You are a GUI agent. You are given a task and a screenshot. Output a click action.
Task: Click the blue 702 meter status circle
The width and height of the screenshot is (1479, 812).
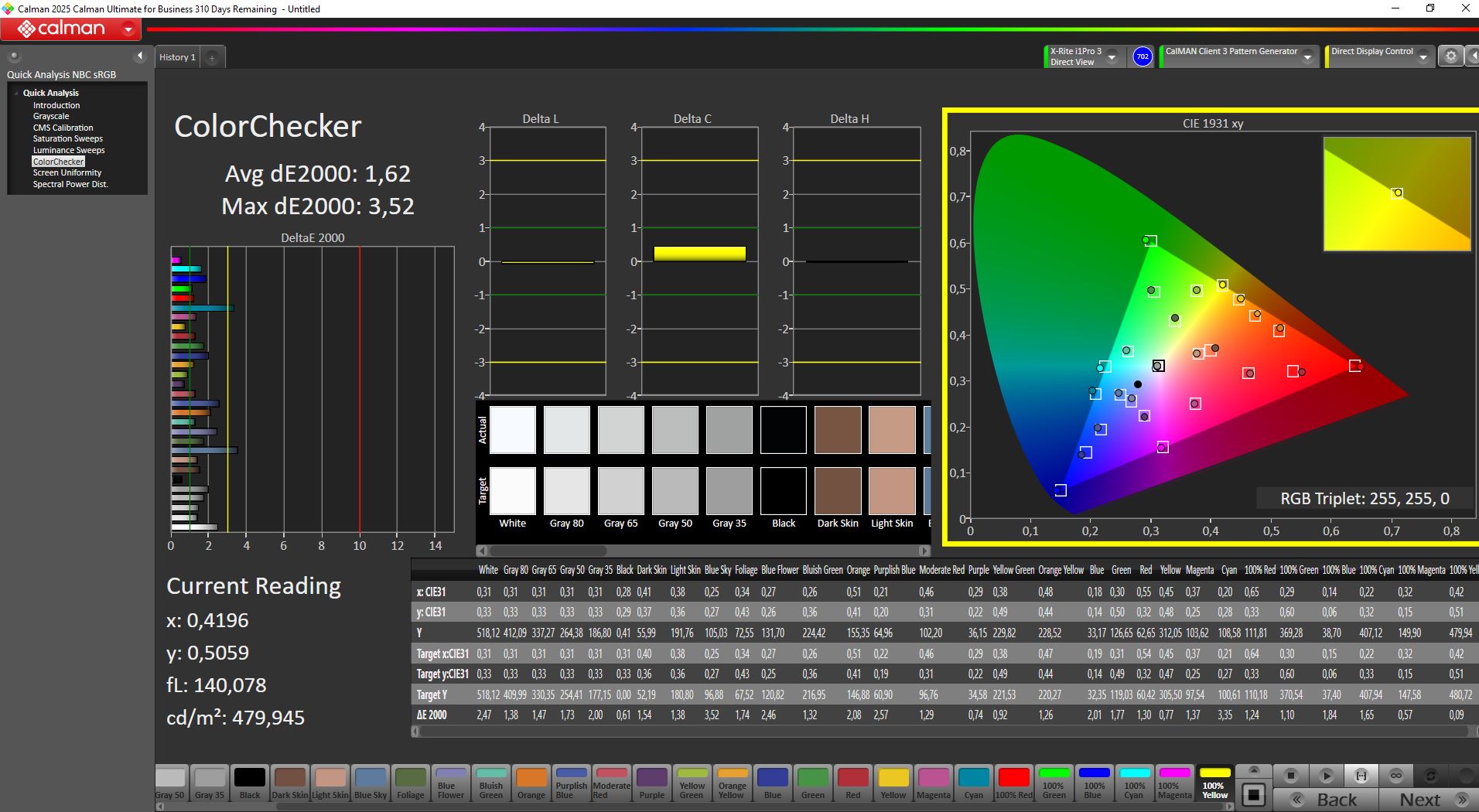click(x=1143, y=56)
